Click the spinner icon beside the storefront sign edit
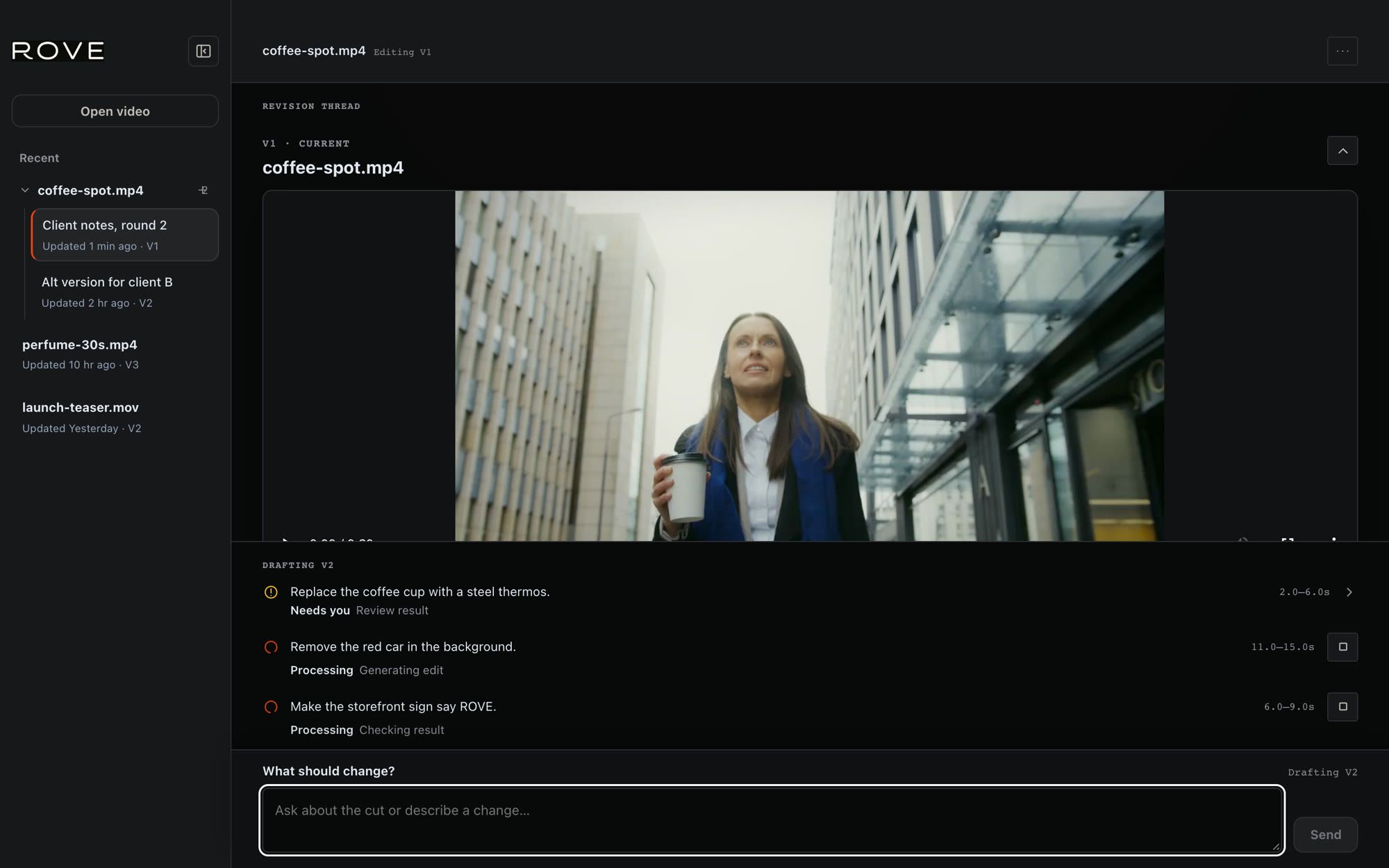 pos(271,707)
